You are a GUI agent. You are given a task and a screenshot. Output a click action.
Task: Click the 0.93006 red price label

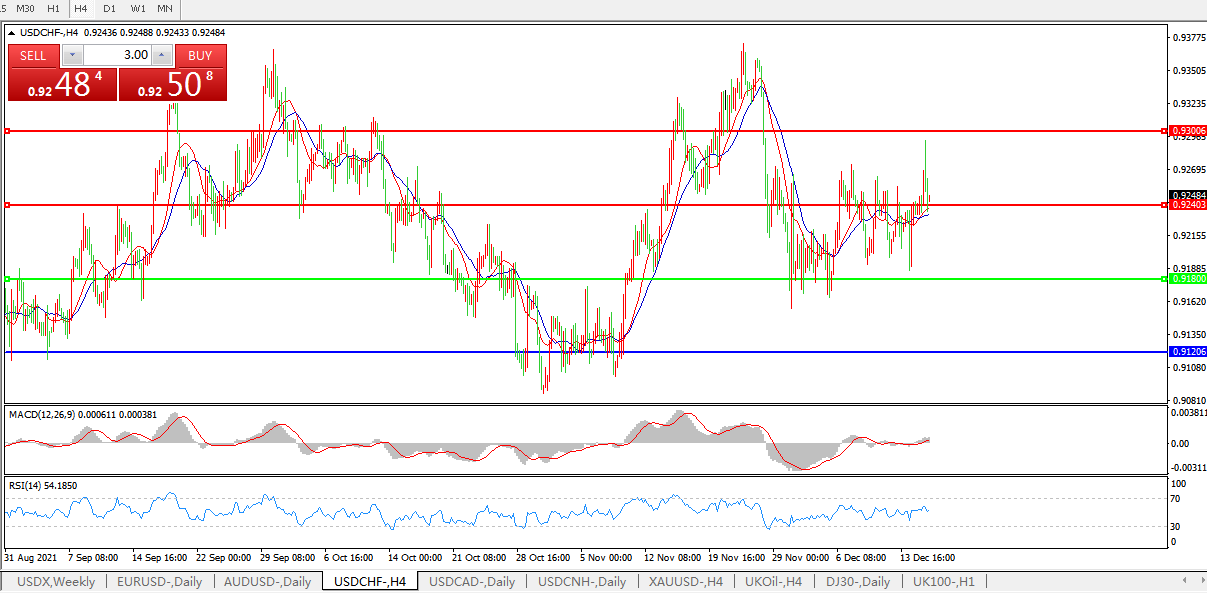point(1188,131)
